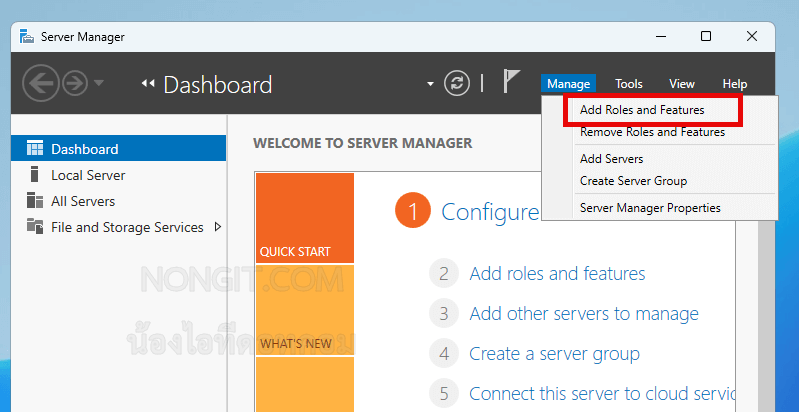This screenshot has width=799, height=412.
Task: Click the Add roles and features link
Action: point(557,273)
